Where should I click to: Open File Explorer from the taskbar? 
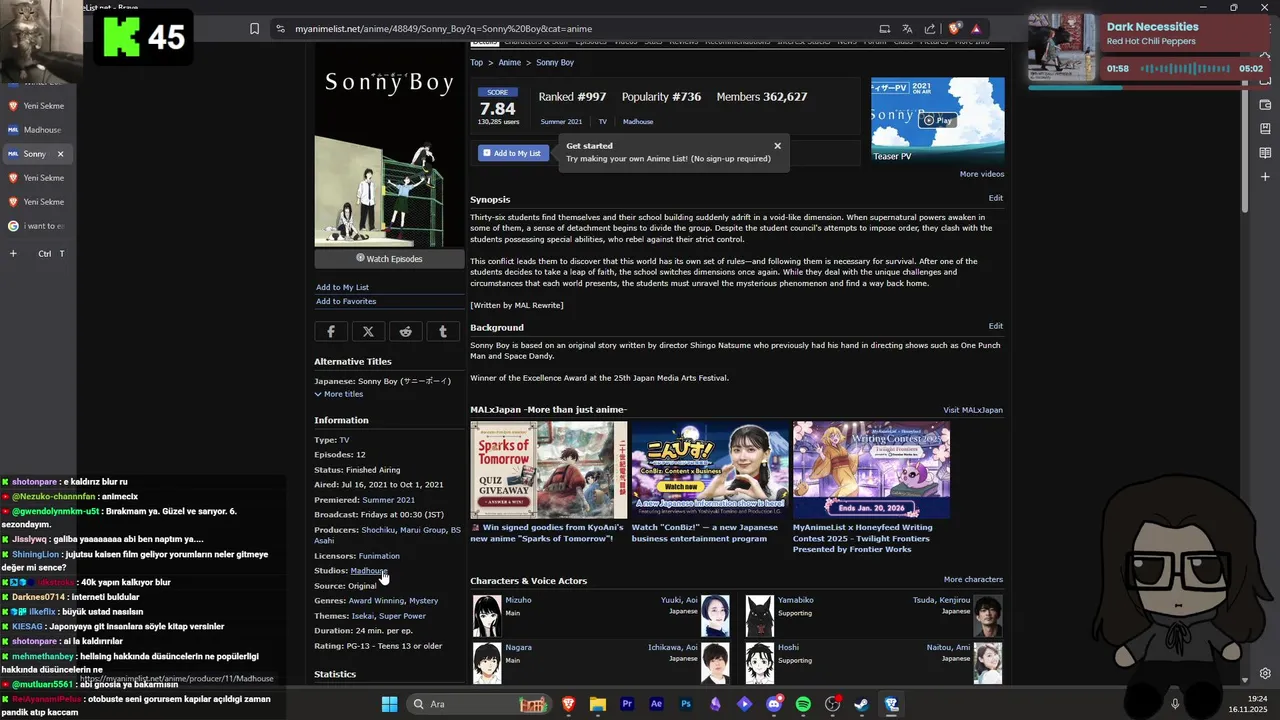(x=597, y=704)
